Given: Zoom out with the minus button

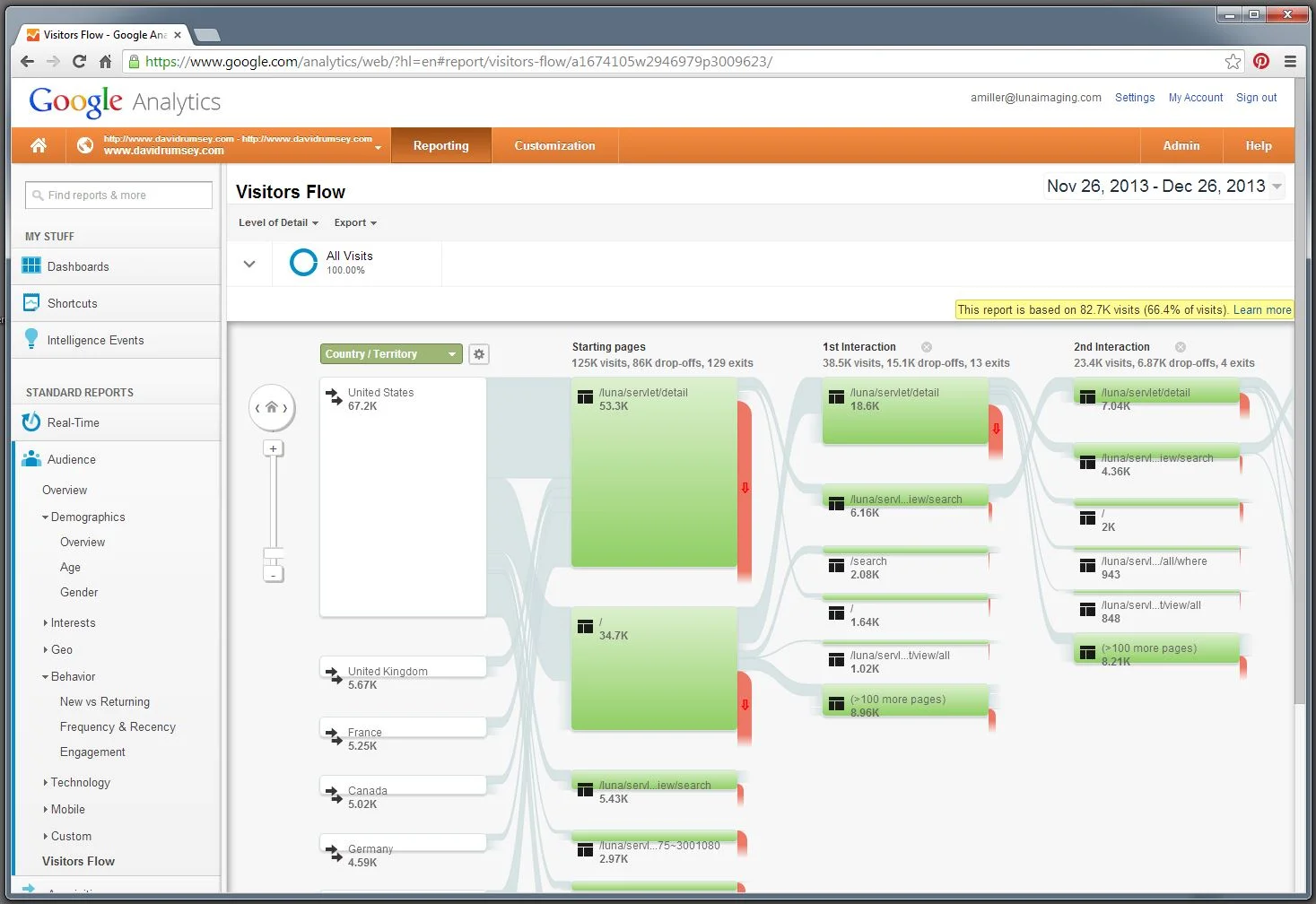Looking at the screenshot, I should tap(274, 575).
